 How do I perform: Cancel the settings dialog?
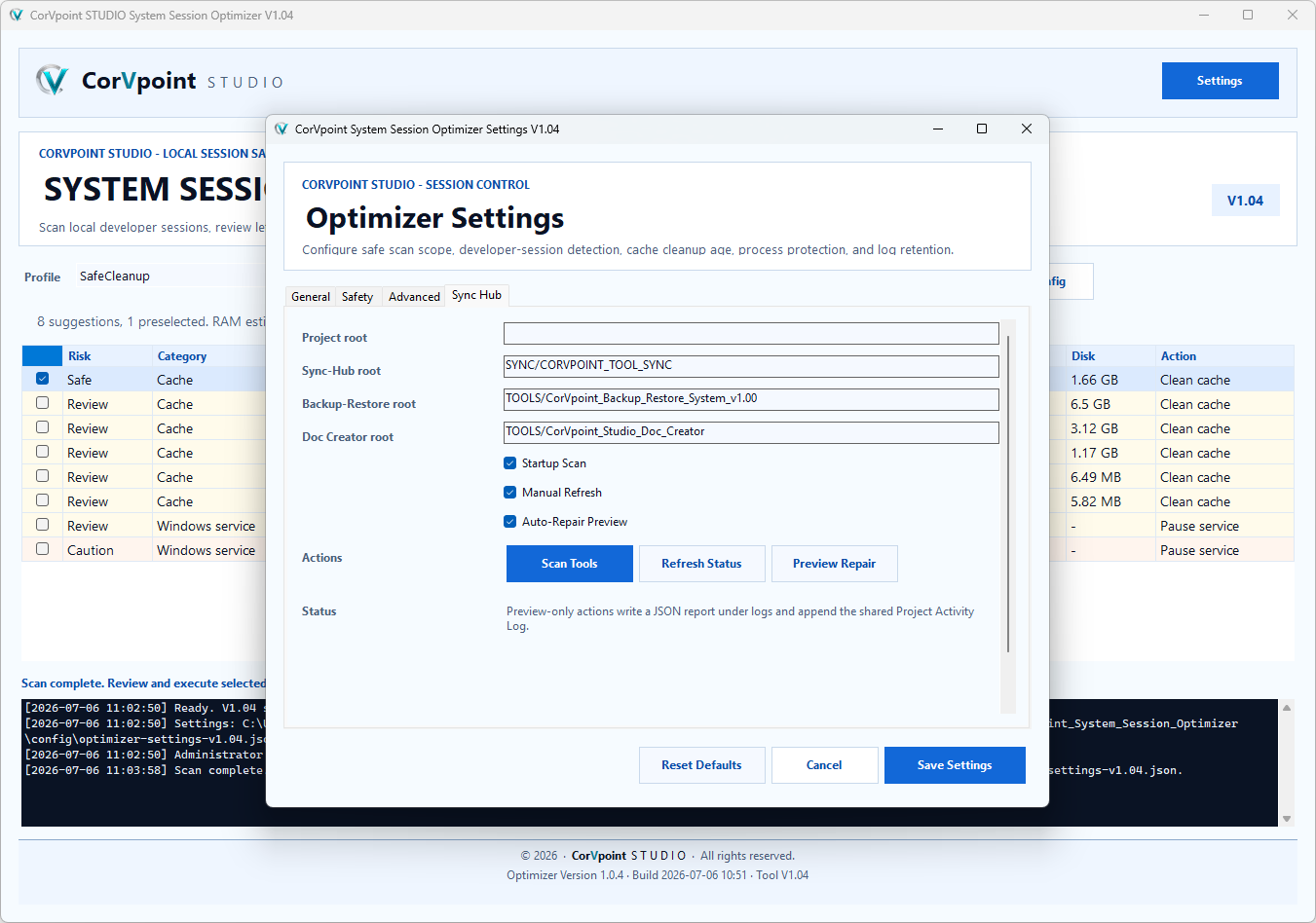[x=824, y=765]
